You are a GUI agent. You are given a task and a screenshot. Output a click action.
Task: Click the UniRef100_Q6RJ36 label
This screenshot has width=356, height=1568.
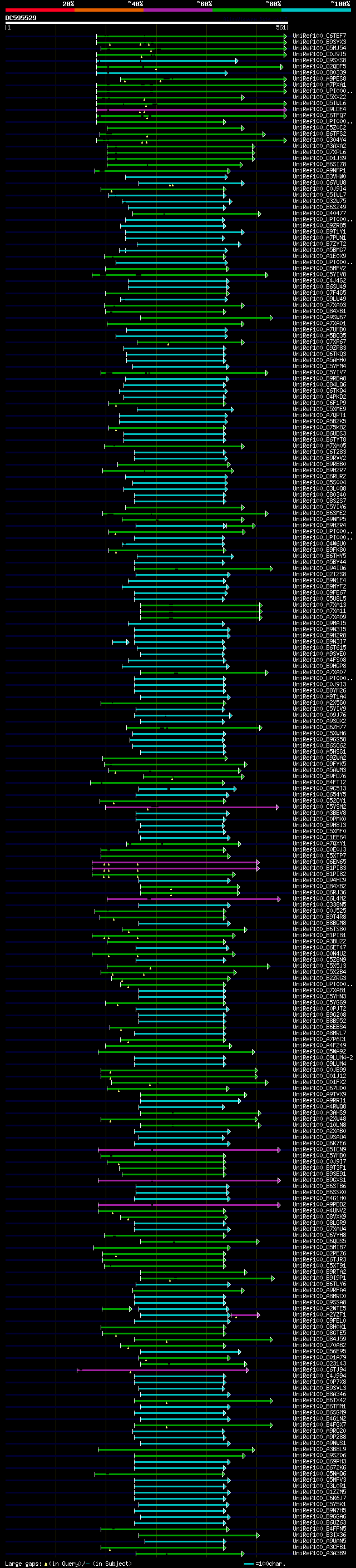click(319, 892)
